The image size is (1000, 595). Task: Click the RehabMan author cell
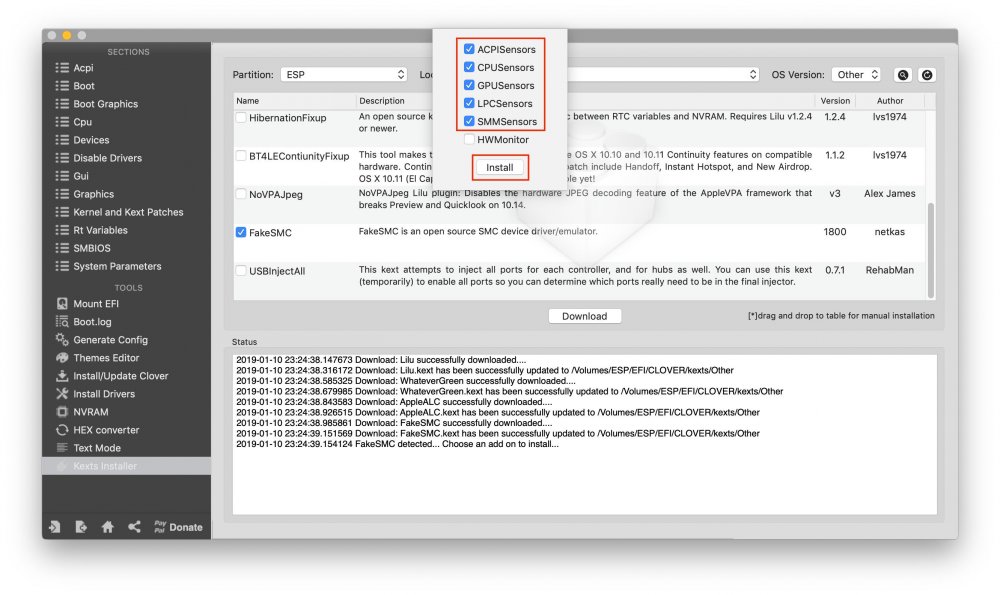point(890,270)
